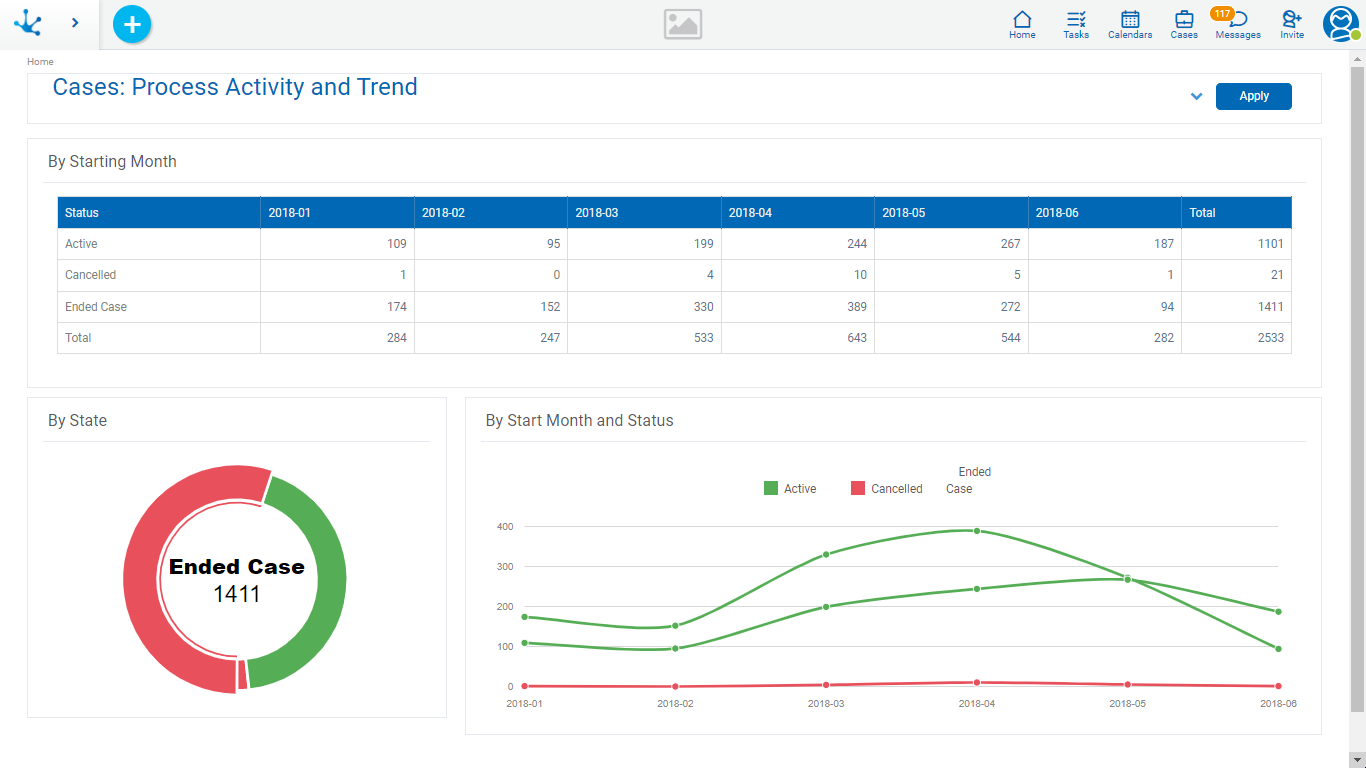
Task: Toggle Cancelled series in chart legend
Action: click(886, 489)
